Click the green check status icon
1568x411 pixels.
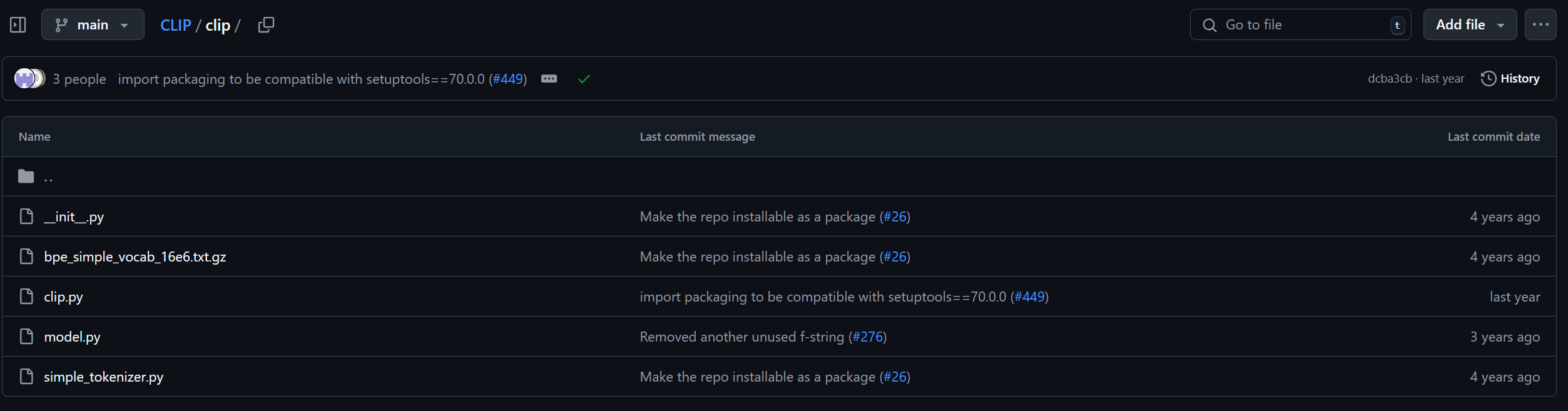[584, 79]
